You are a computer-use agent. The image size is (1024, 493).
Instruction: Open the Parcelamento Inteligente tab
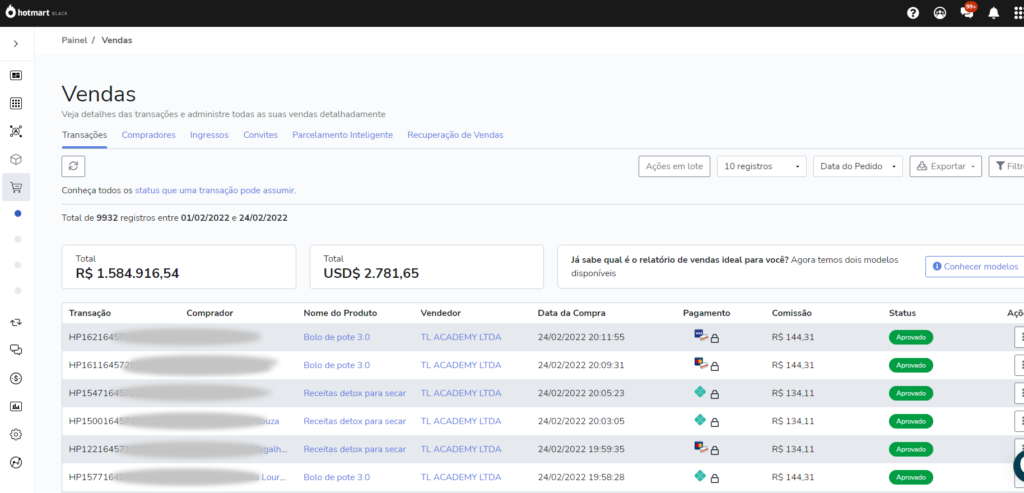(x=342, y=135)
